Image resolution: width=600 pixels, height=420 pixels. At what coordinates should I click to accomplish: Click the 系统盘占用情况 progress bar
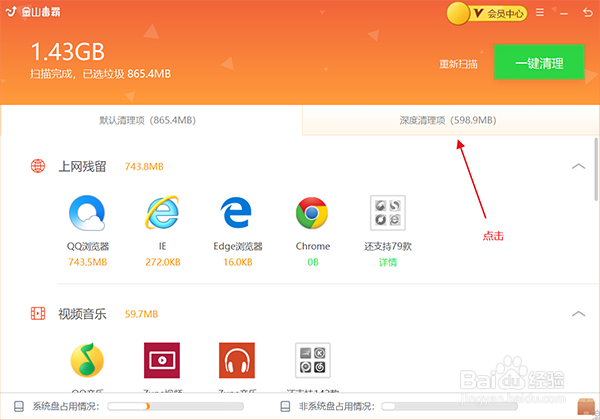point(176,406)
